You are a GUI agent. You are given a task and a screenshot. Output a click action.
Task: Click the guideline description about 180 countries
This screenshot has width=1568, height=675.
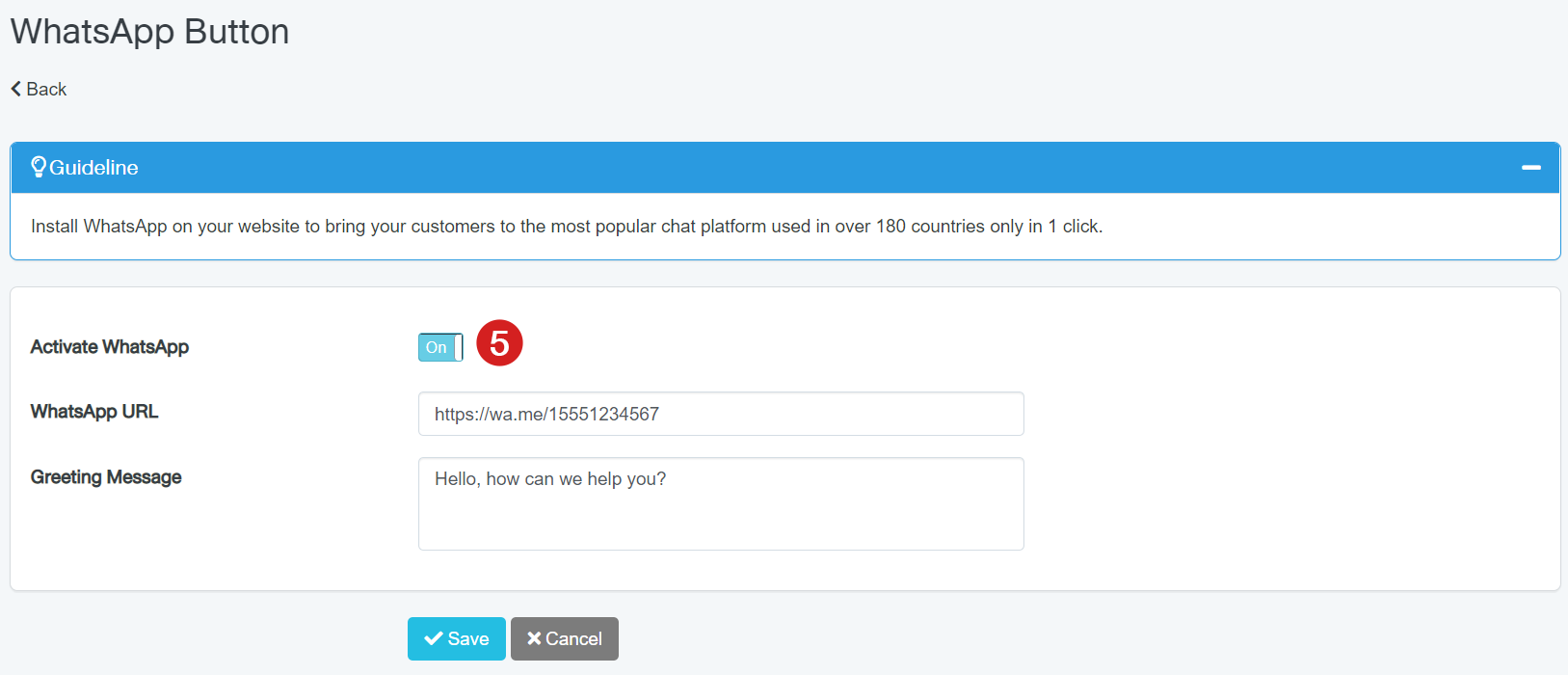tap(567, 227)
